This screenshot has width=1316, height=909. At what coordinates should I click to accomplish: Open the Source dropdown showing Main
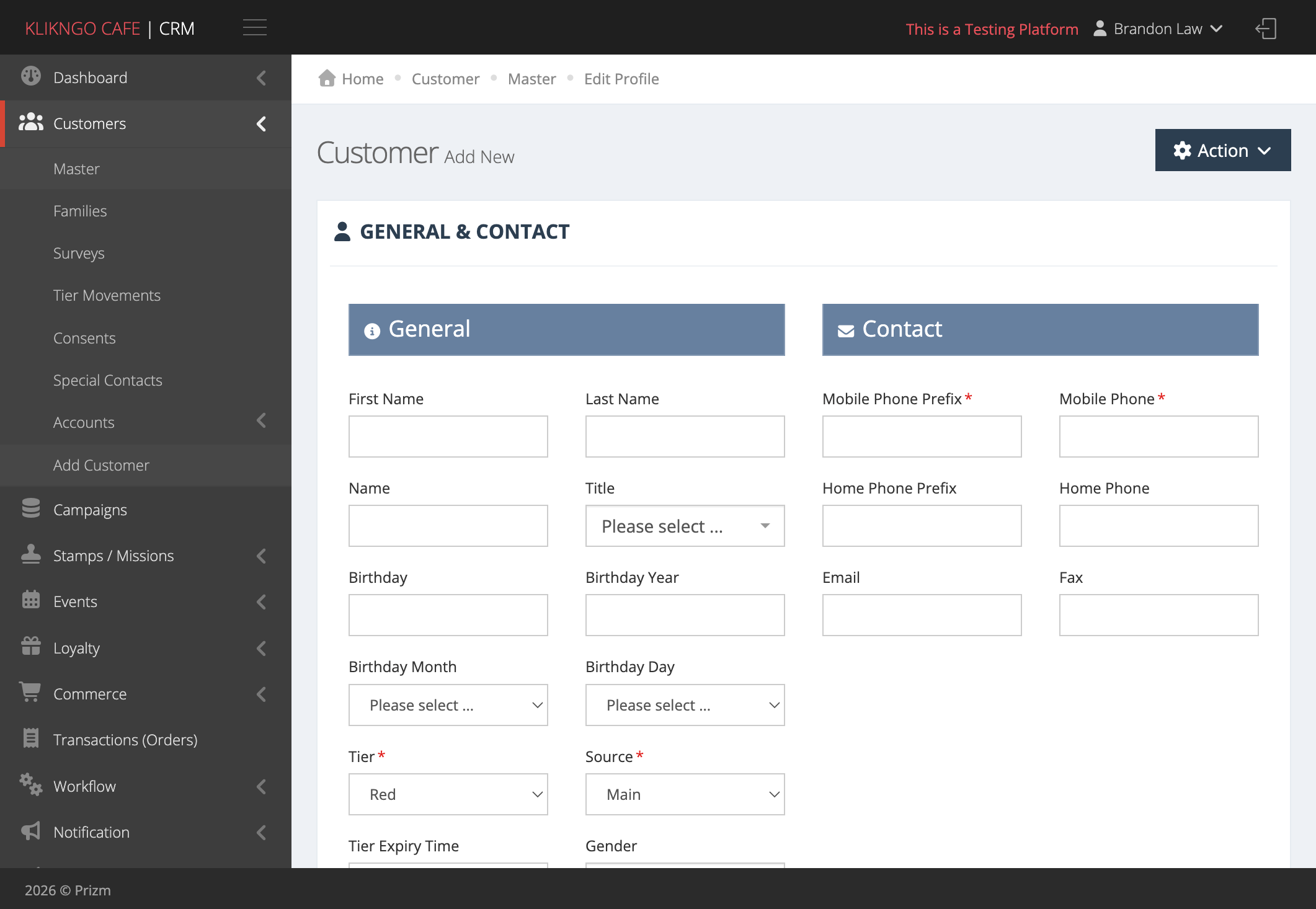click(685, 794)
